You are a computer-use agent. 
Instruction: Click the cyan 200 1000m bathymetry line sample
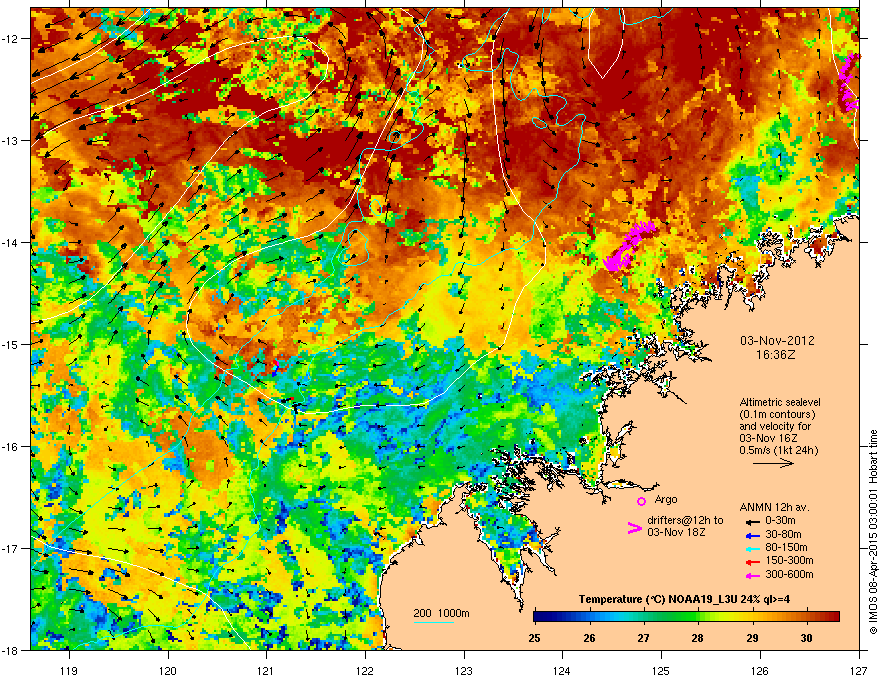434,622
